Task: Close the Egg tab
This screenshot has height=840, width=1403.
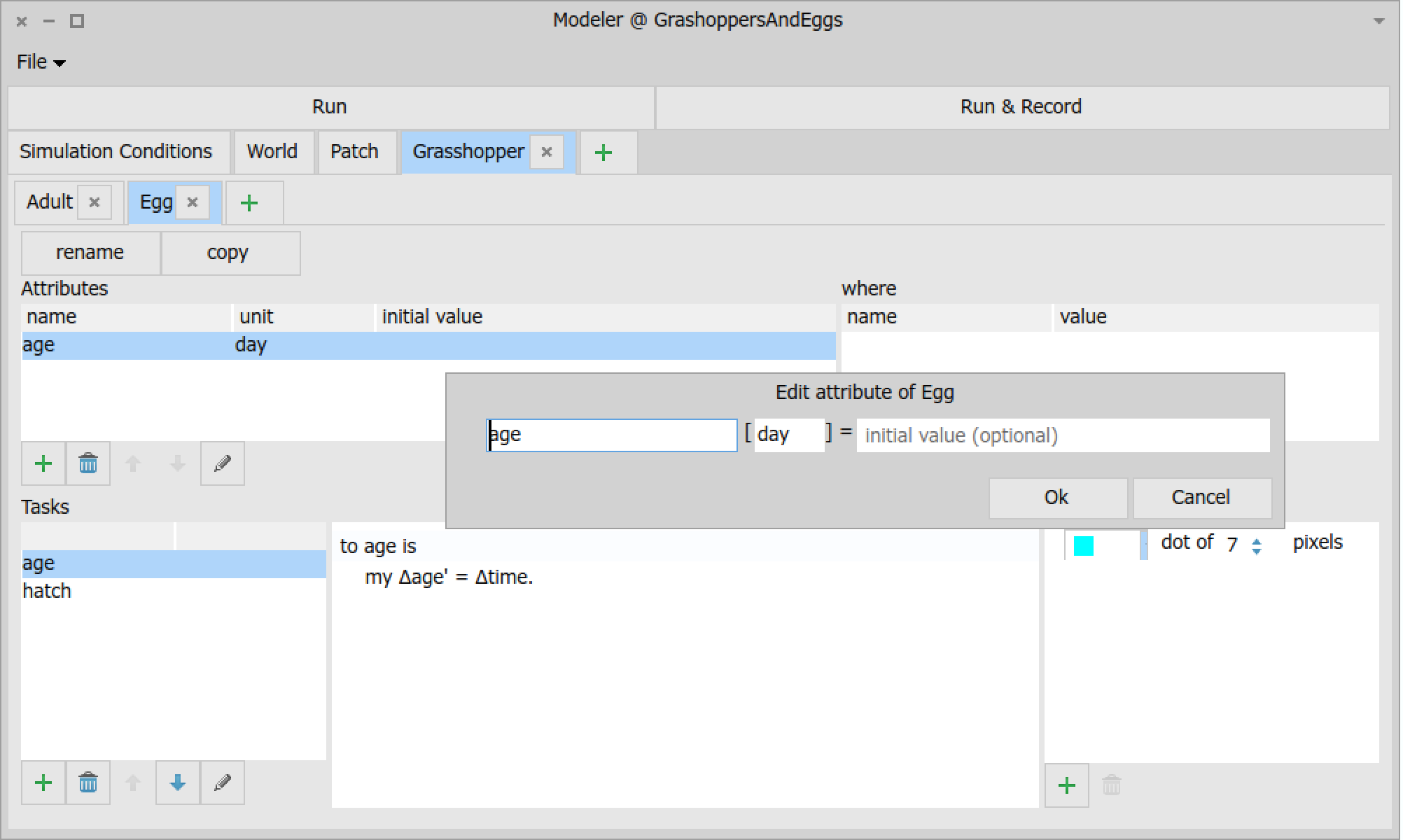Action: click(x=193, y=202)
